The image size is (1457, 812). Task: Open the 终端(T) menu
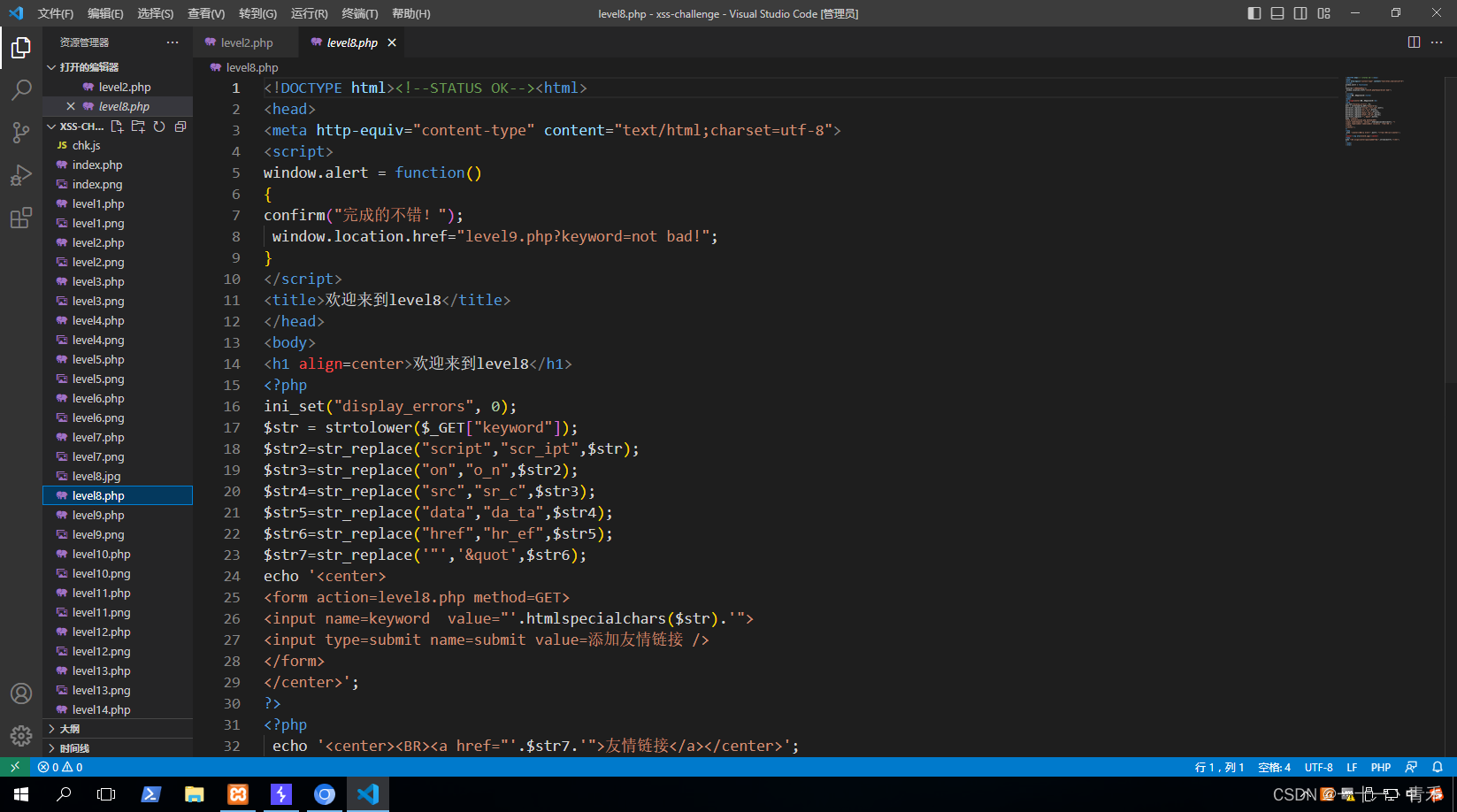[x=360, y=13]
